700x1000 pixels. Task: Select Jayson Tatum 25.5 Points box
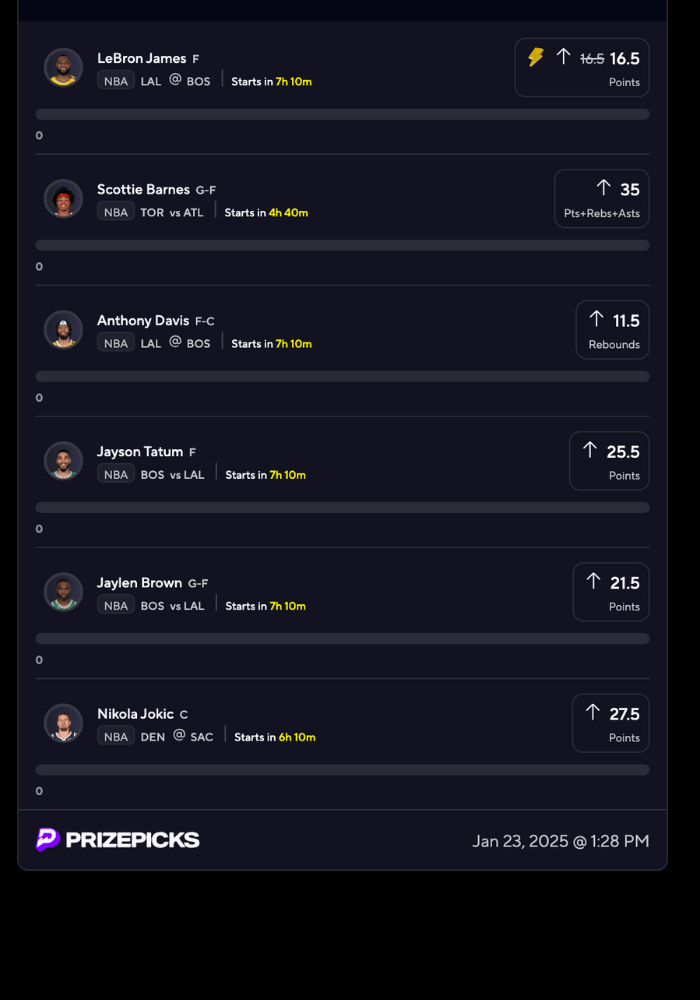(609, 461)
